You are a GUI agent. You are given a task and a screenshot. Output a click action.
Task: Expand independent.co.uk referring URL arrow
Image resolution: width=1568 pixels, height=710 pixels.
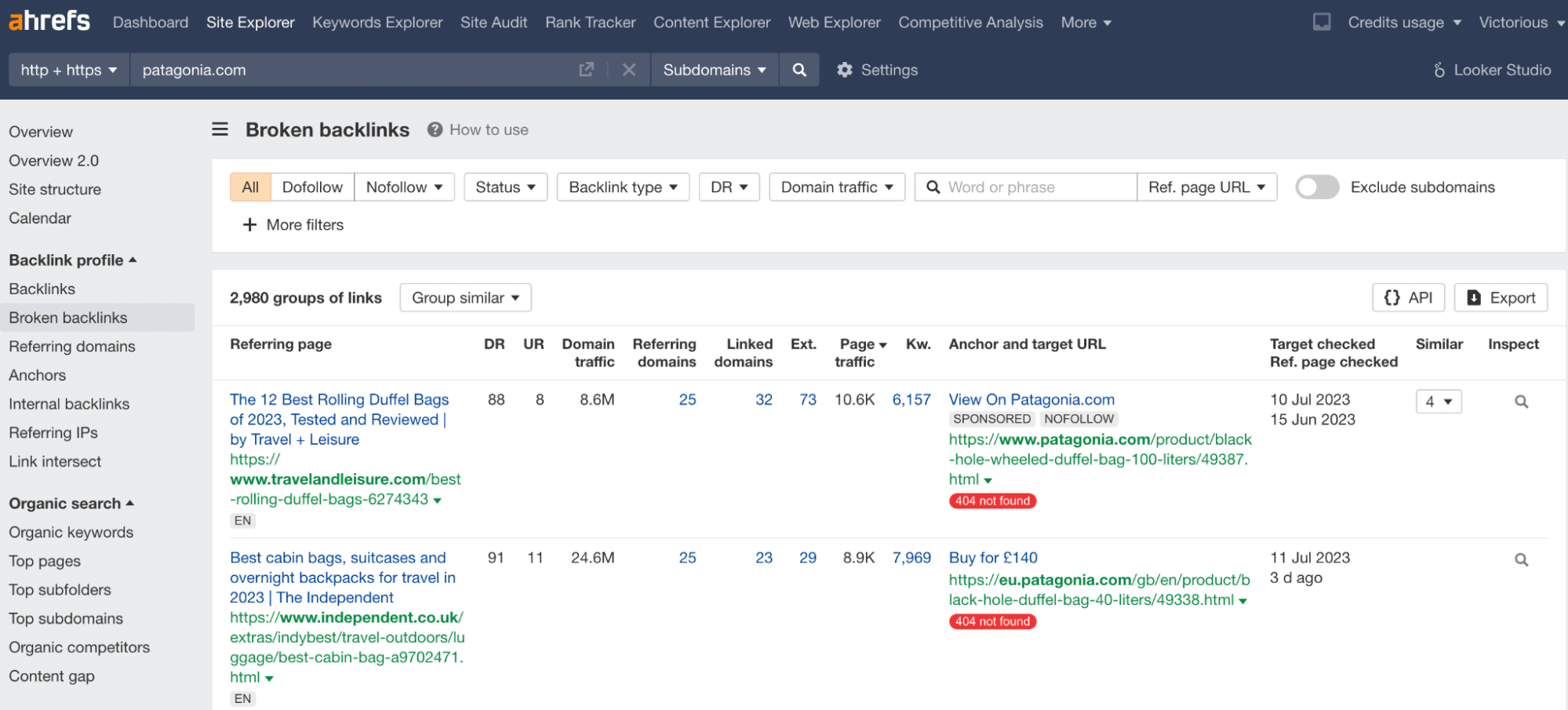click(270, 679)
